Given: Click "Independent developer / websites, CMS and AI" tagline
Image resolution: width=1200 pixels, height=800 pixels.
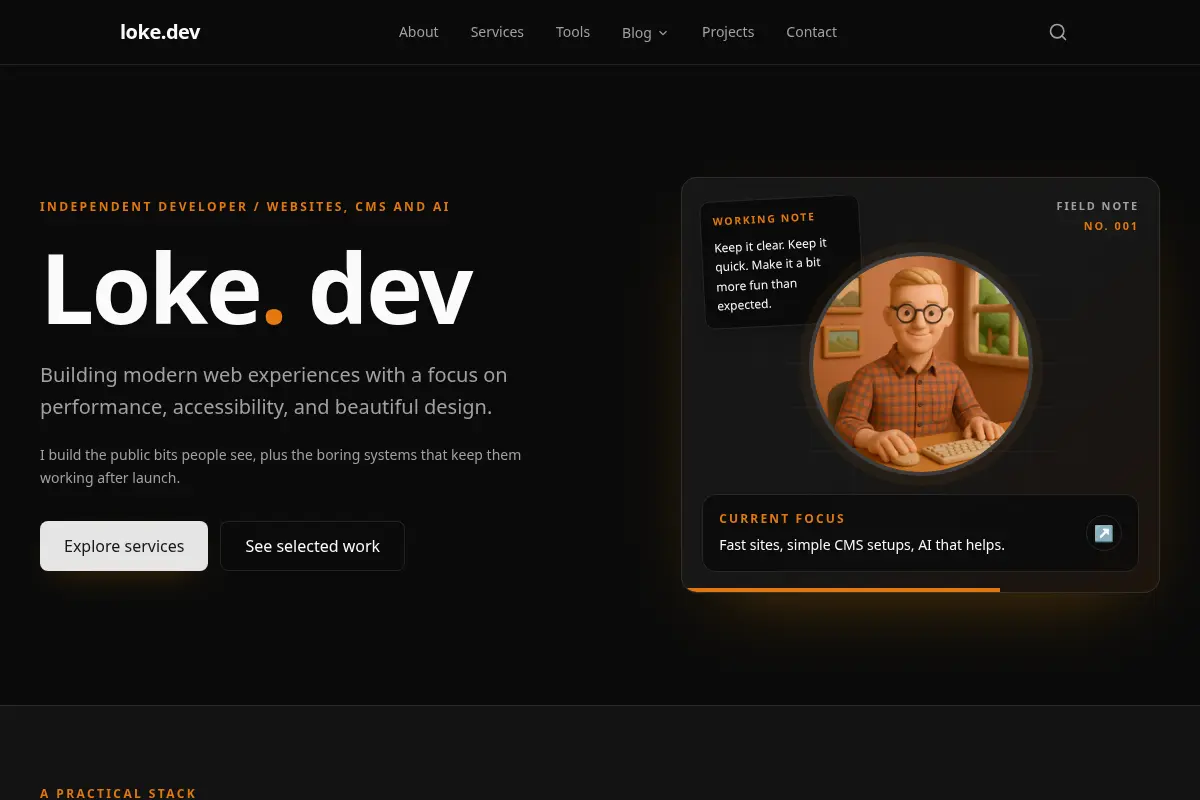Looking at the screenshot, I should (x=245, y=207).
